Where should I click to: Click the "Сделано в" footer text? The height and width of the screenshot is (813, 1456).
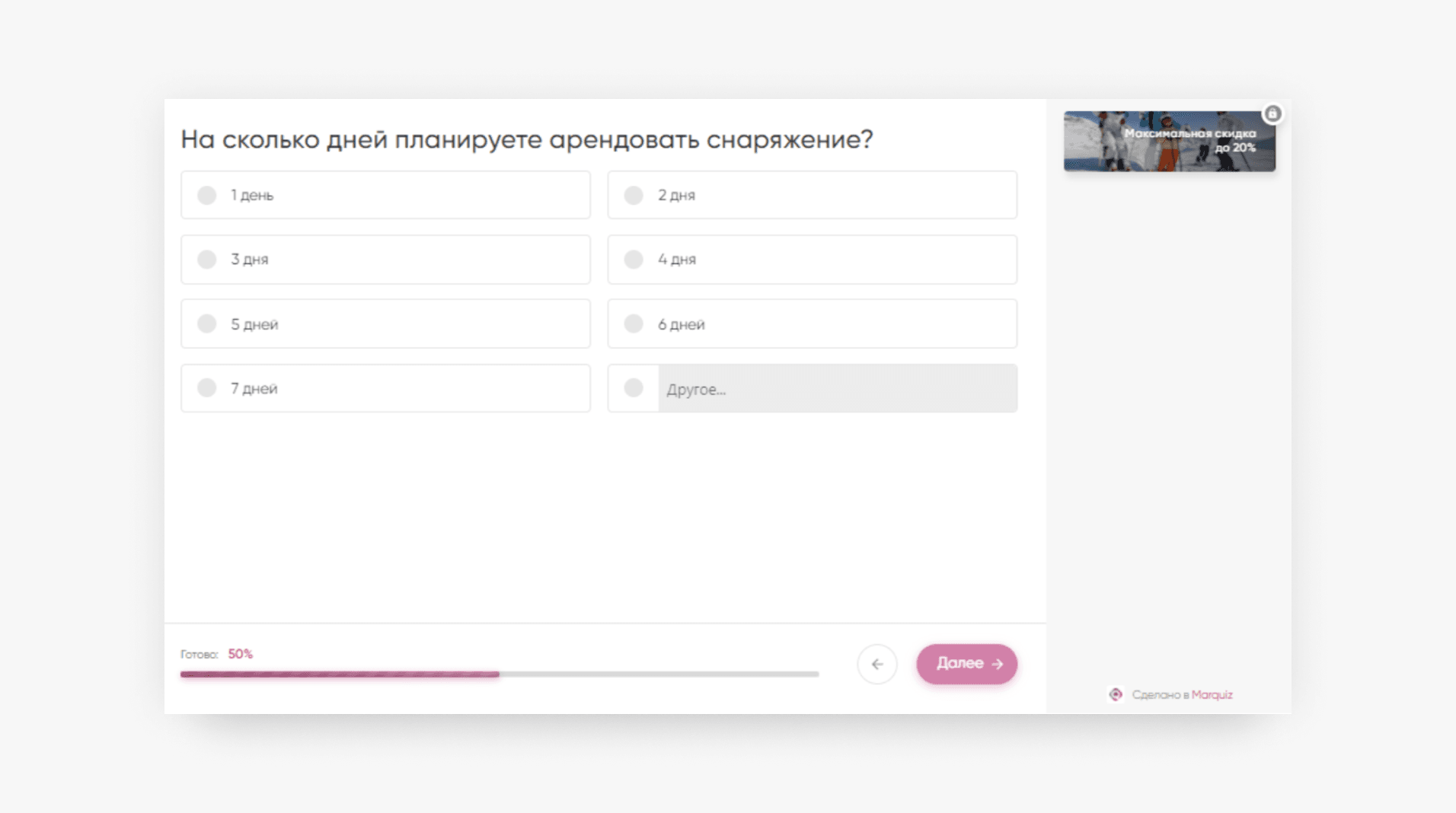tap(1160, 694)
